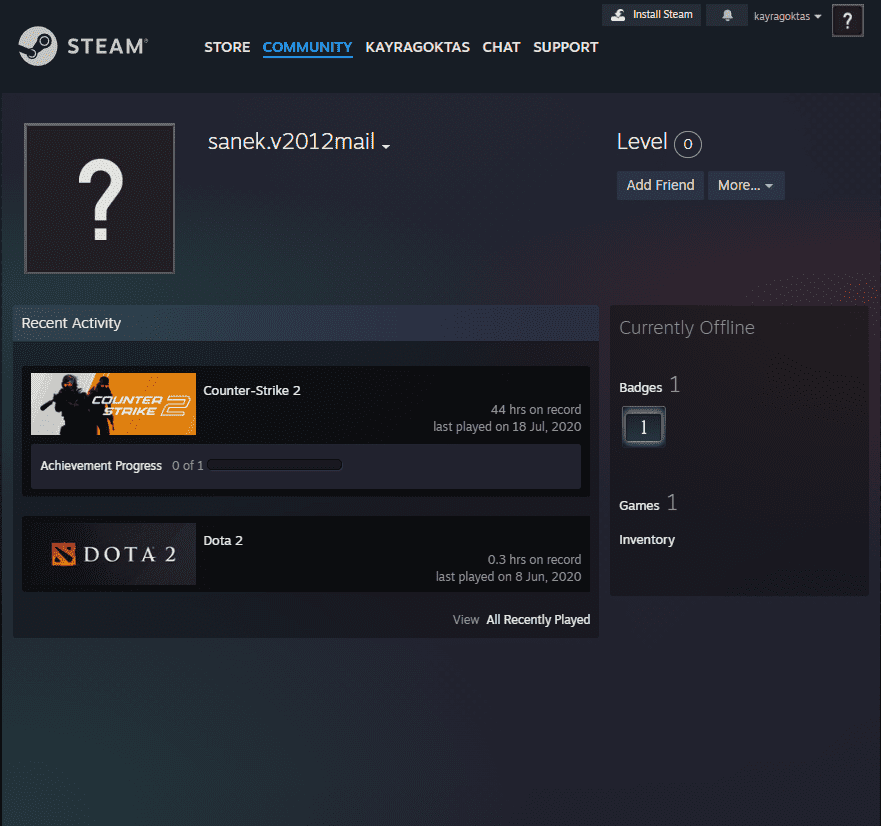Click the Dota 2 logo capsule
Image resolution: width=881 pixels, height=826 pixels.
113,554
